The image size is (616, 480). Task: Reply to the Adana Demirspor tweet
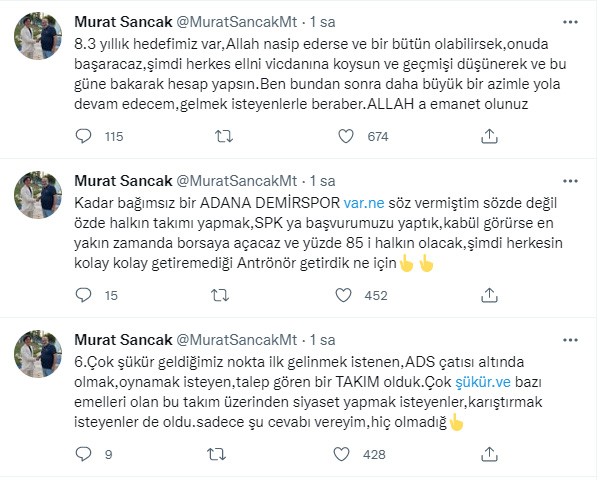(x=84, y=295)
